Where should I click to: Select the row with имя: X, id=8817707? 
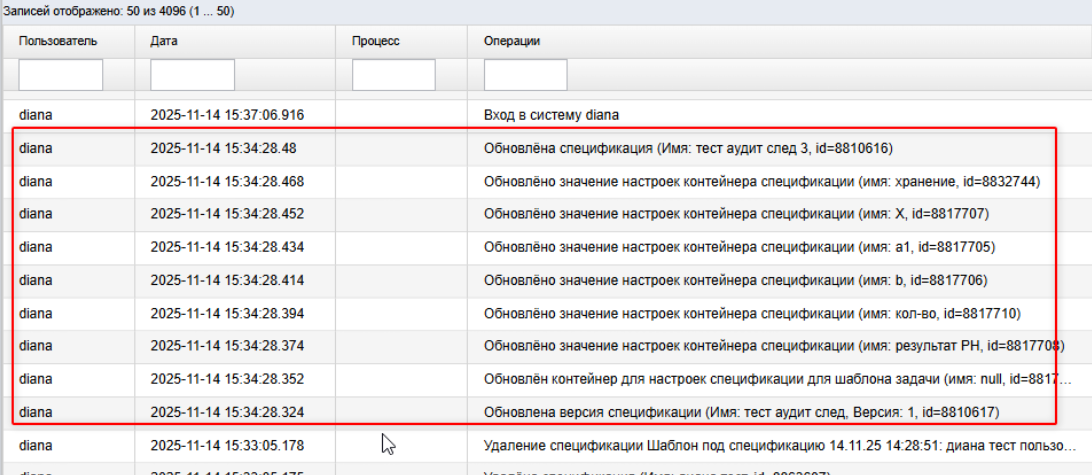[x=546, y=215]
